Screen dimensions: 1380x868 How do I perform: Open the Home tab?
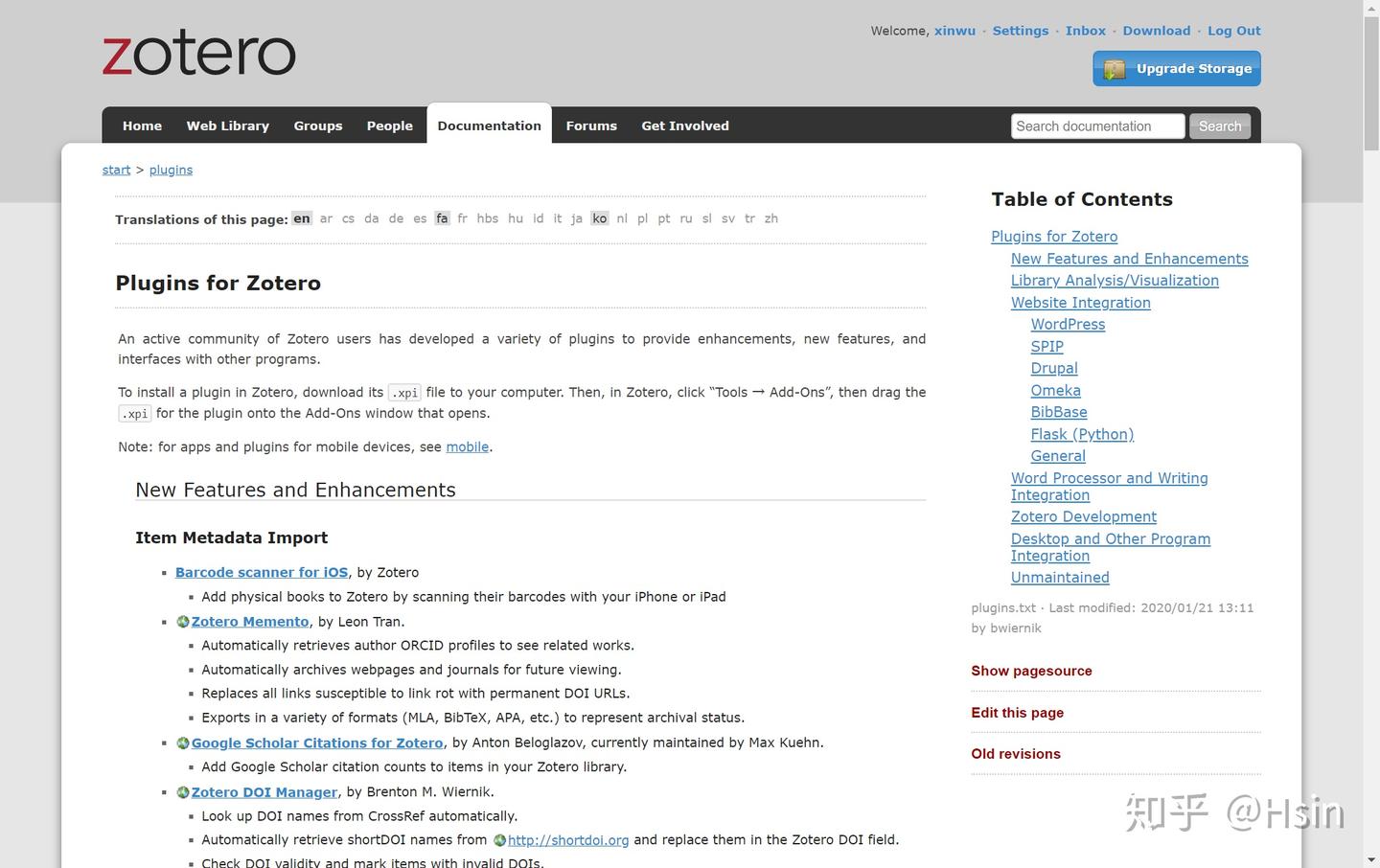(142, 126)
